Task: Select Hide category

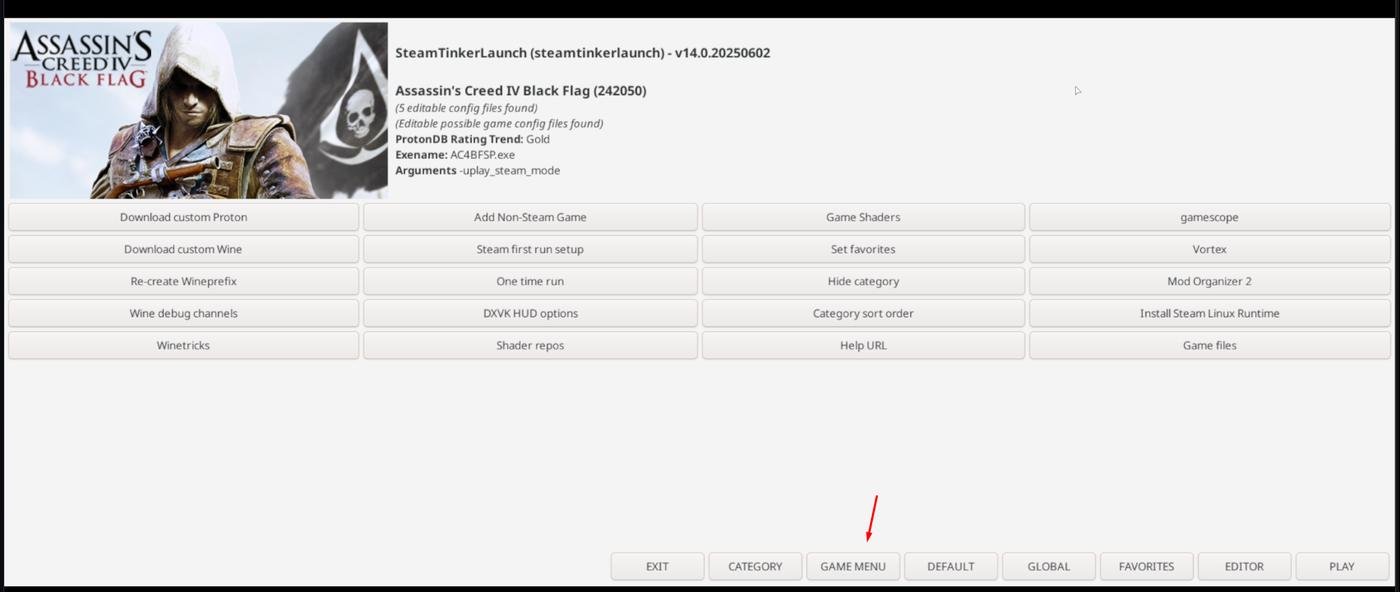Action: [863, 281]
